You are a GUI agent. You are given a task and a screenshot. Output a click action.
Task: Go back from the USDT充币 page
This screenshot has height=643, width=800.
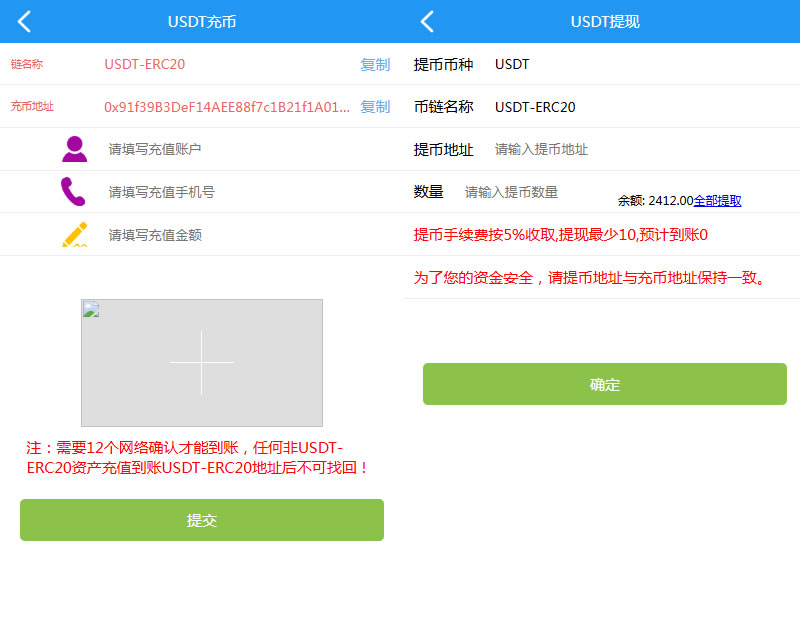click(x=25, y=21)
